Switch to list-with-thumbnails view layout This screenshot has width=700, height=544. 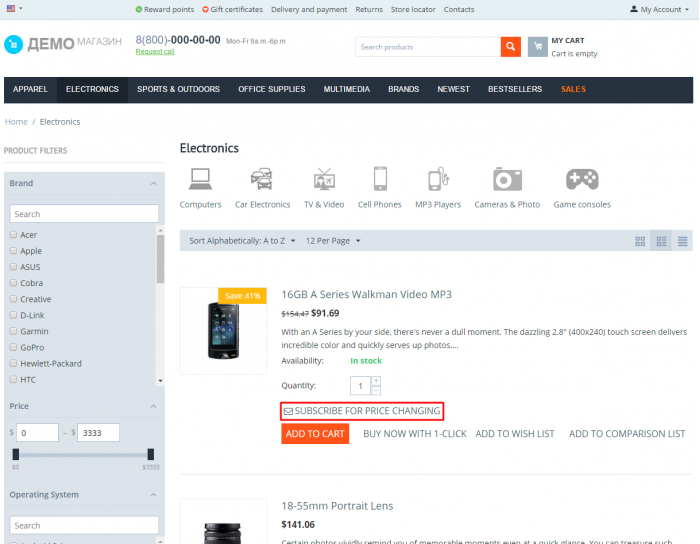pyautogui.click(x=661, y=241)
